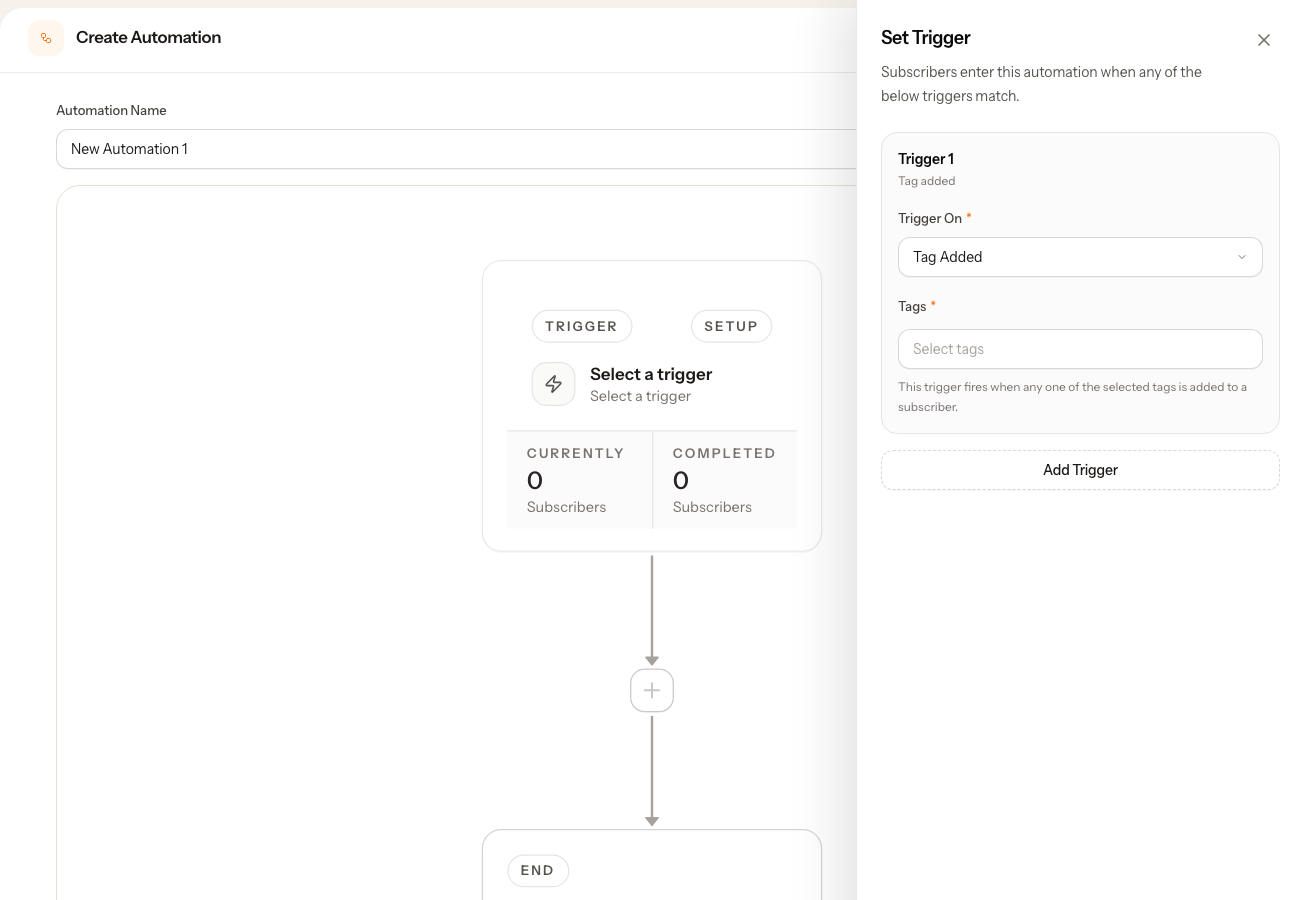Expand the Tag Added dropdown chevron
Screen dimensions: 1304x900
point(1242,257)
